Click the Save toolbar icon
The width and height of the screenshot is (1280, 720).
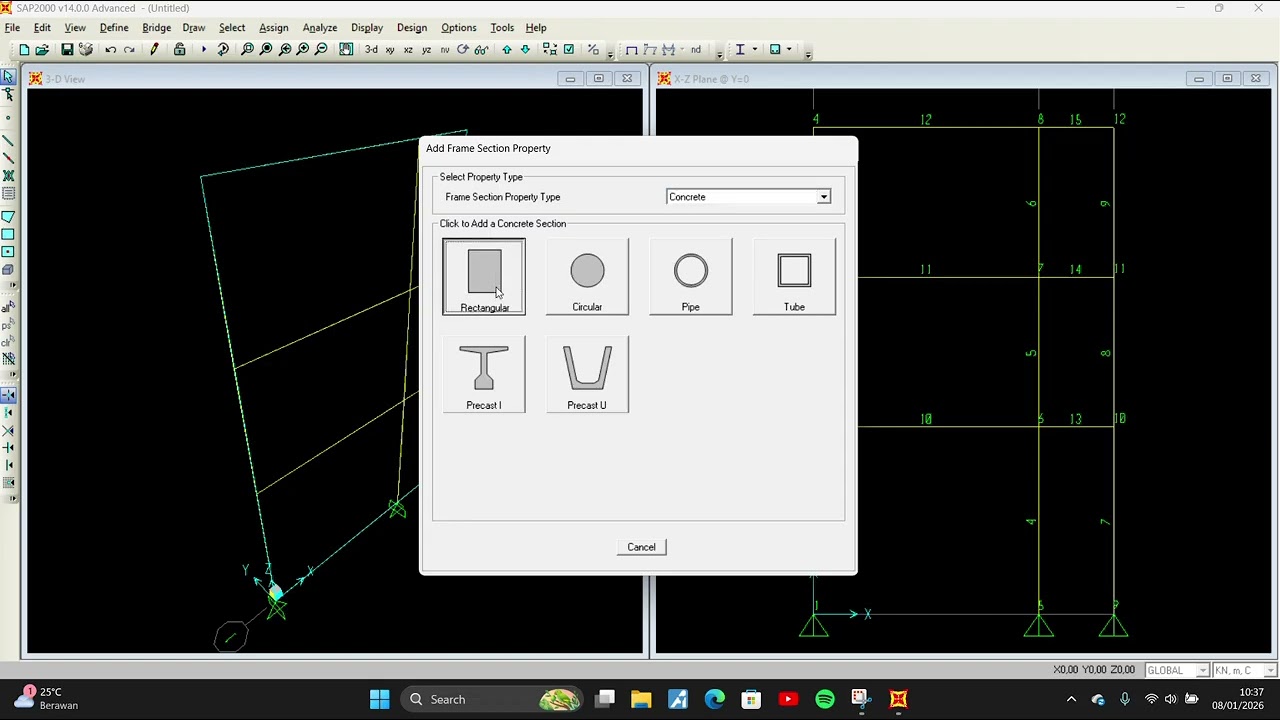pyautogui.click(x=66, y=49)
